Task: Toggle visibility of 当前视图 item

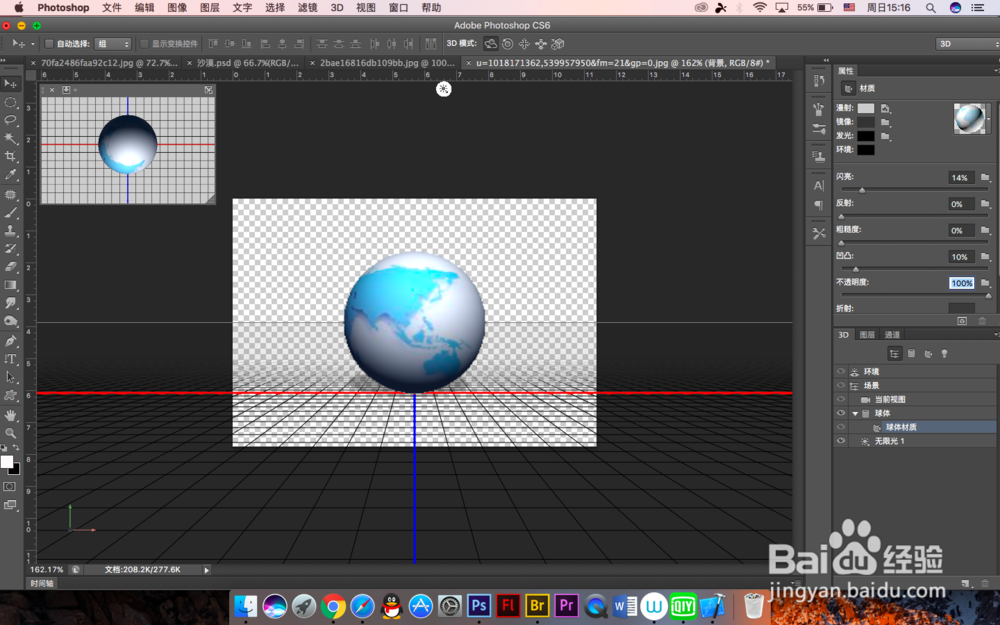Action: (841, 399)
